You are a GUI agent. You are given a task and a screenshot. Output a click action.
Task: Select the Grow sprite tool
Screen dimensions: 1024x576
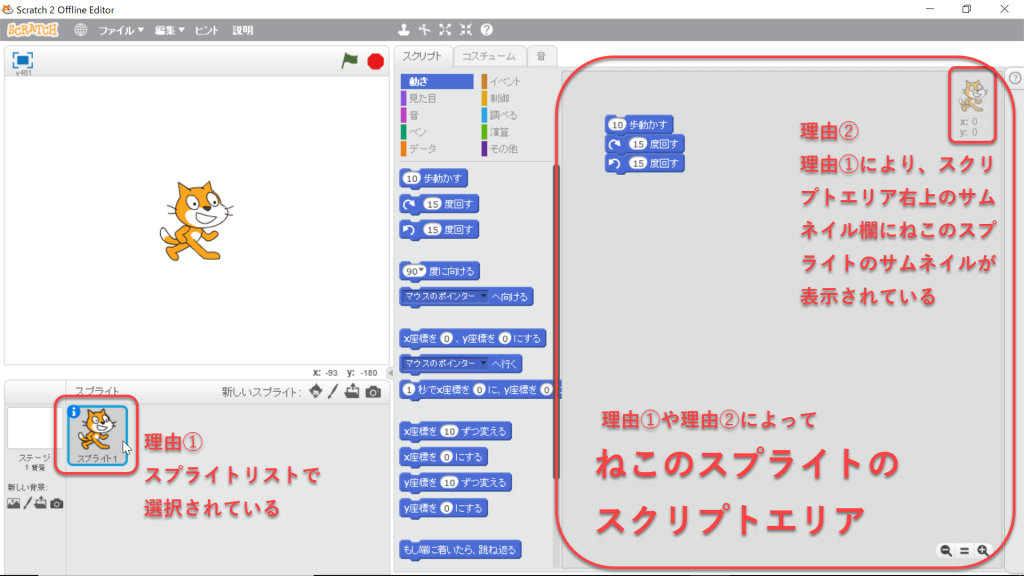click(x=445, y=29)
